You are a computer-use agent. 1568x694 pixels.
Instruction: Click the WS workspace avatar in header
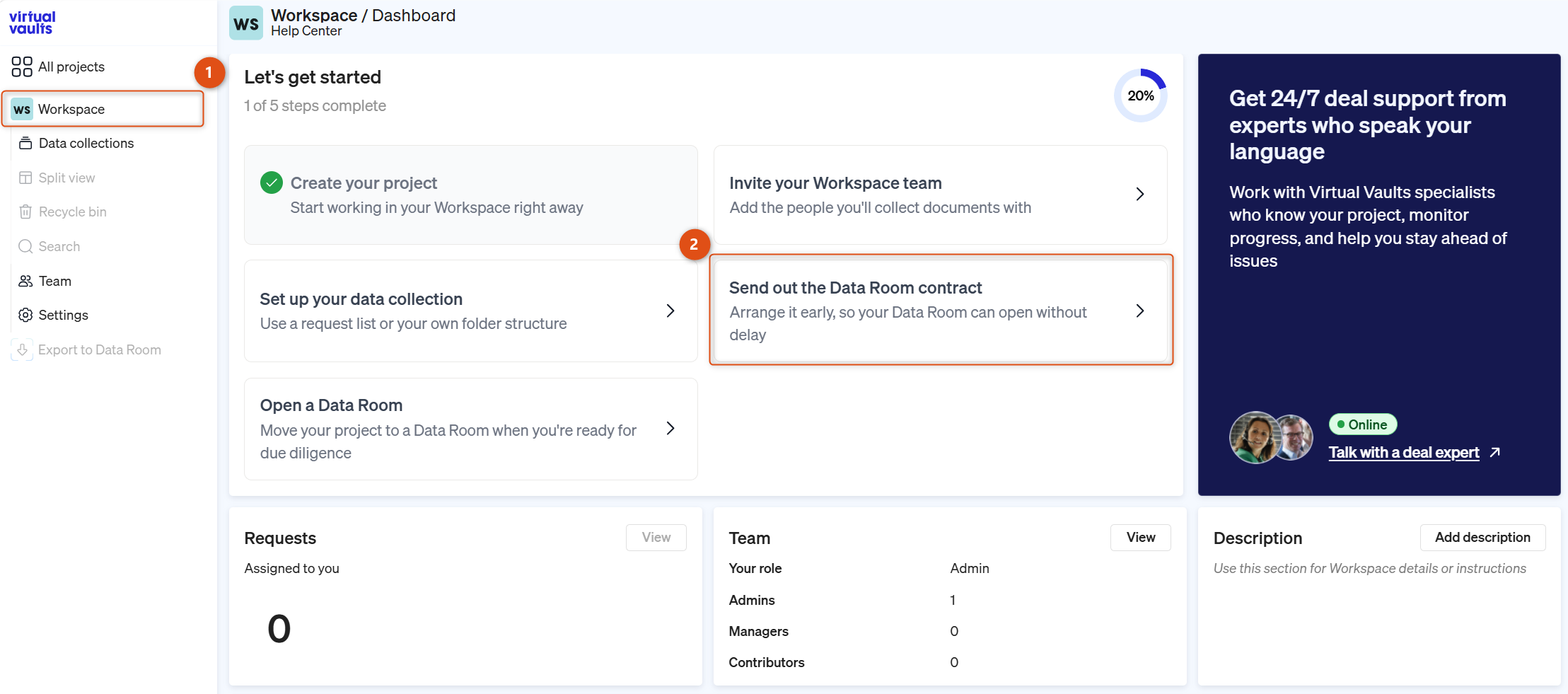click(x=246, y=23)
